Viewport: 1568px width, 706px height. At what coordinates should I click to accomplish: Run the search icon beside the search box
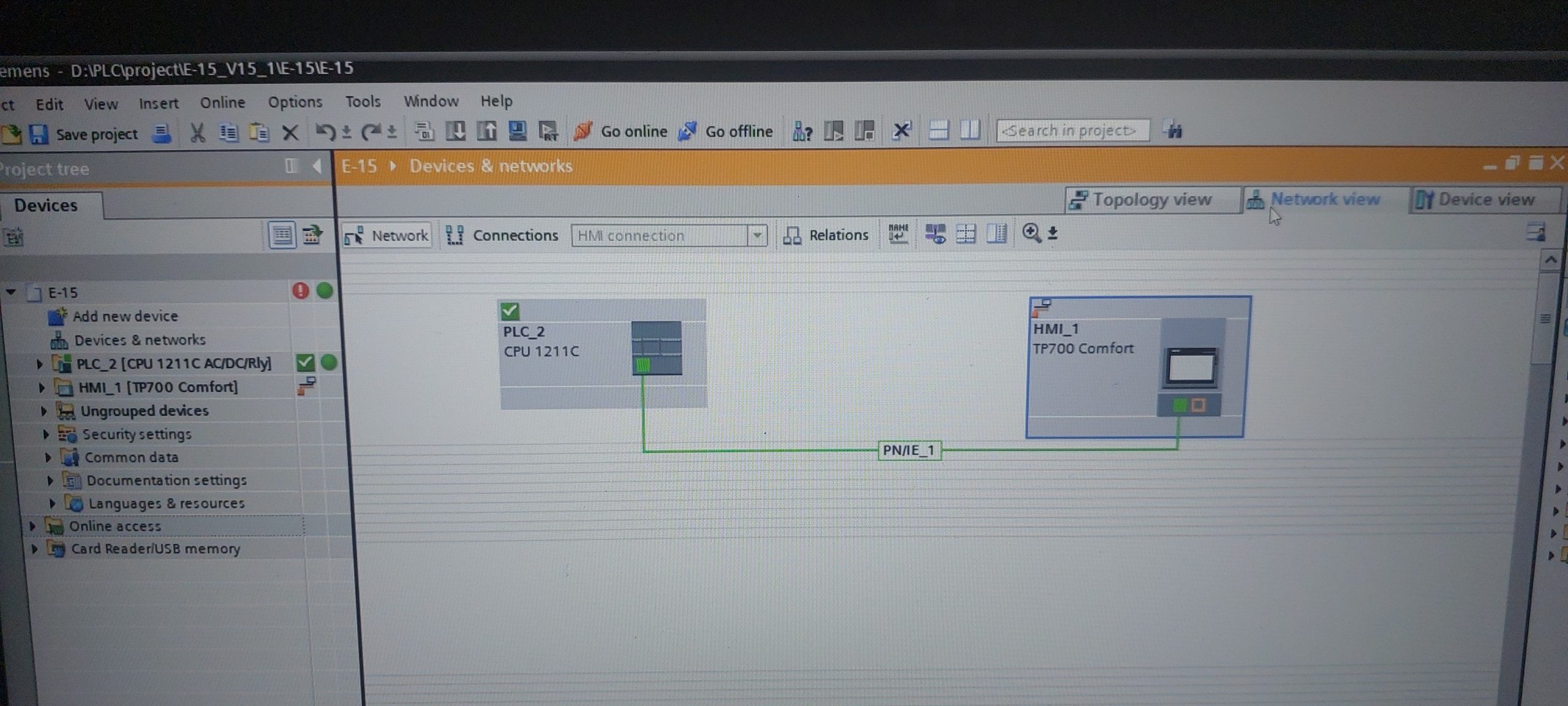click(1172, 130)
